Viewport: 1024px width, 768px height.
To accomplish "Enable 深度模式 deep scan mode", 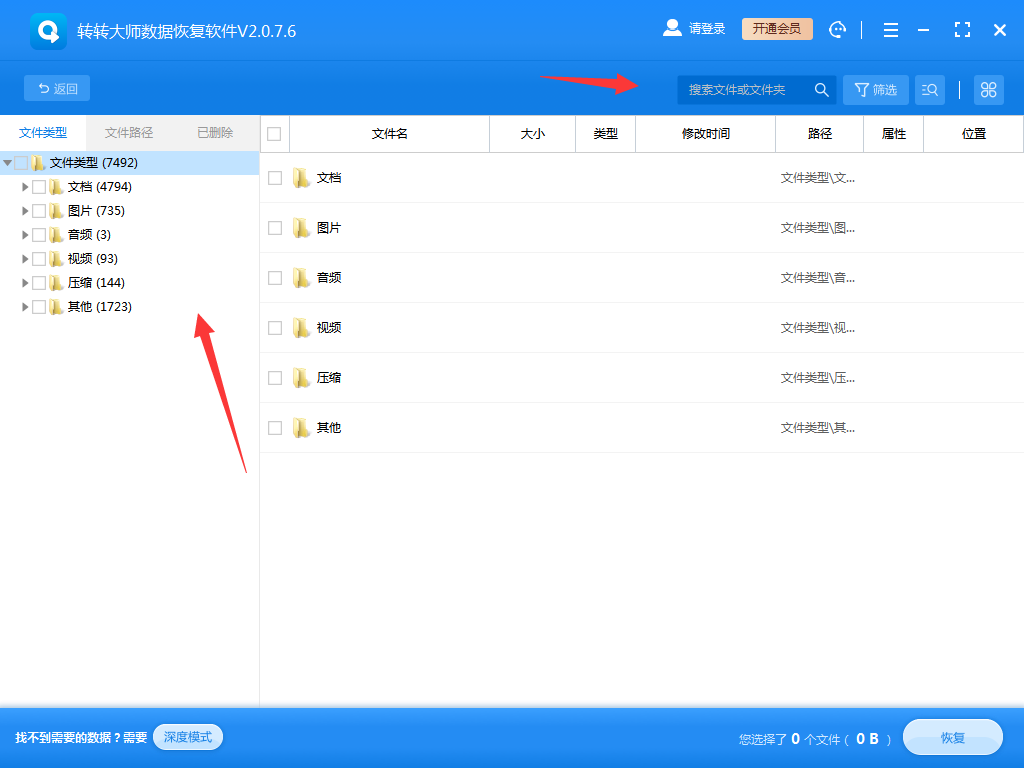I will click(x=187, y=737).
